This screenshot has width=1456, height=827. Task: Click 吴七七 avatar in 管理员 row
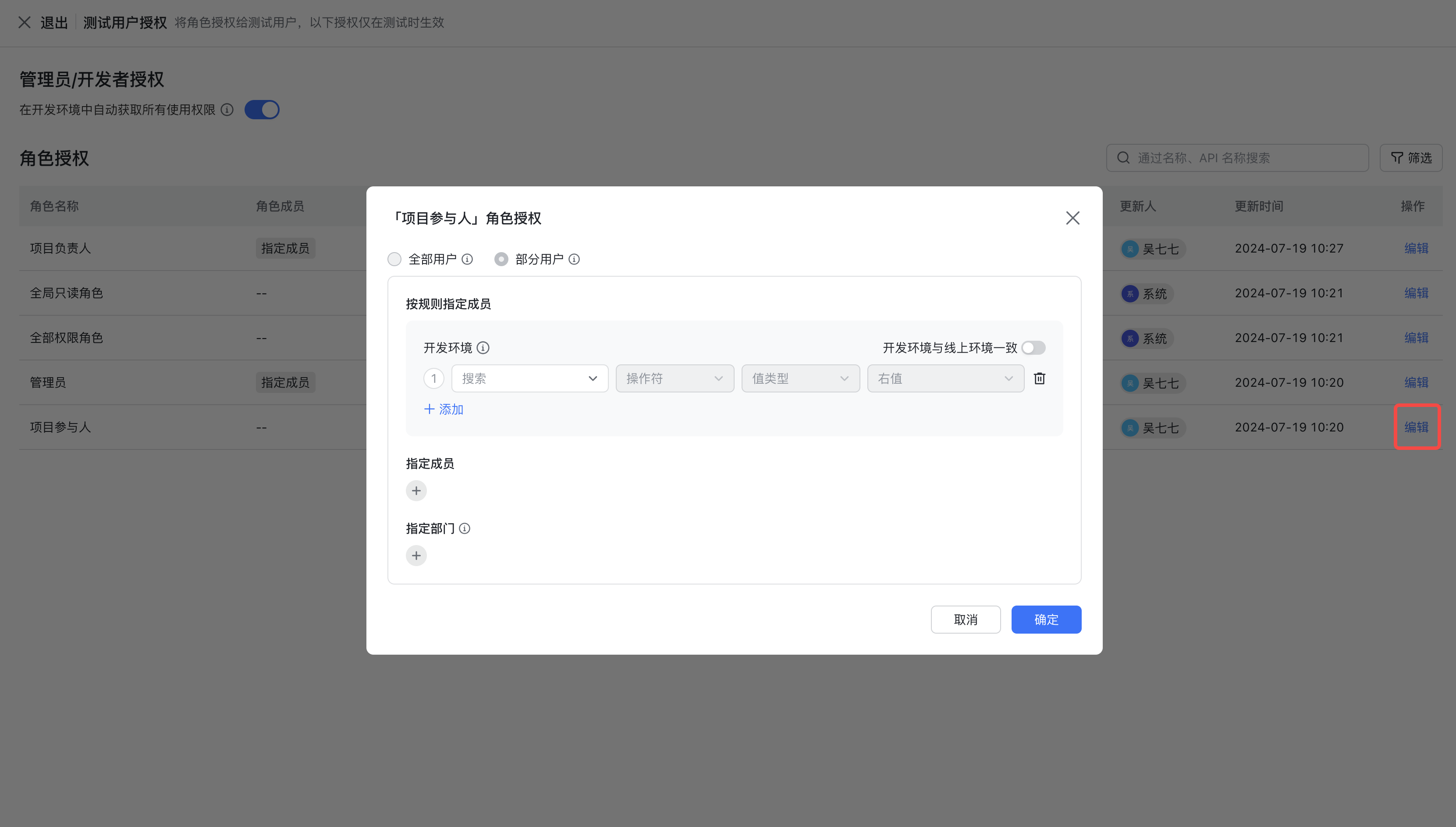(x=1129, y=383)
